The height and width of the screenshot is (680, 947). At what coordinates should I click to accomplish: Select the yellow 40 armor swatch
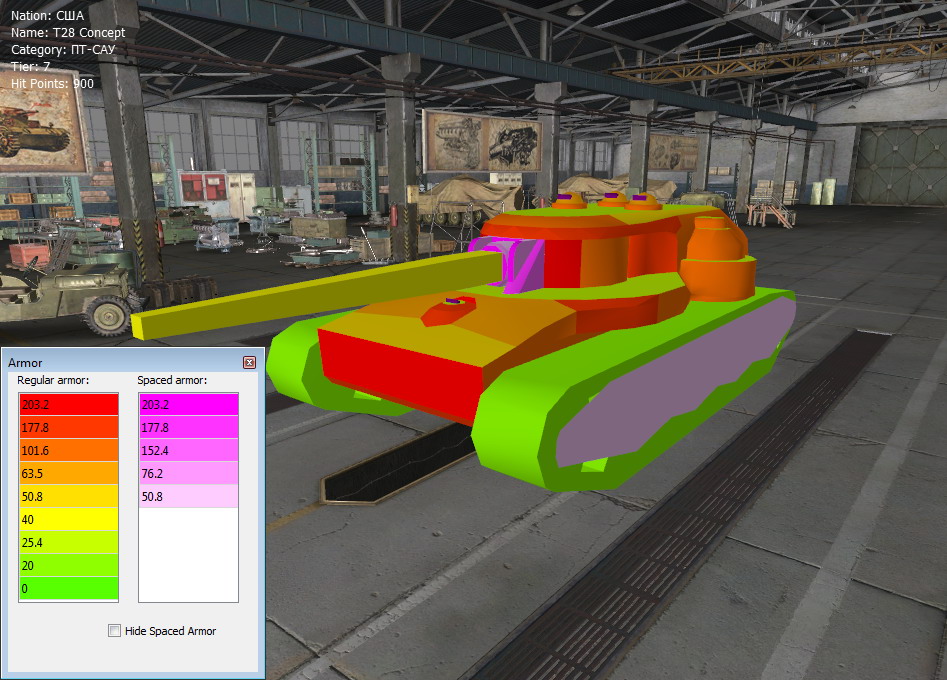point(68,519)
